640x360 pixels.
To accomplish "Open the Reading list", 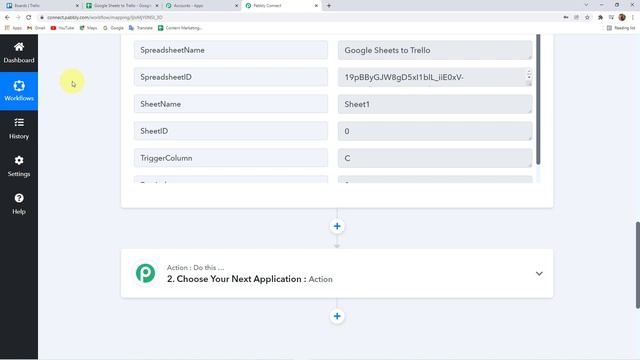I will tap(621, 28).
